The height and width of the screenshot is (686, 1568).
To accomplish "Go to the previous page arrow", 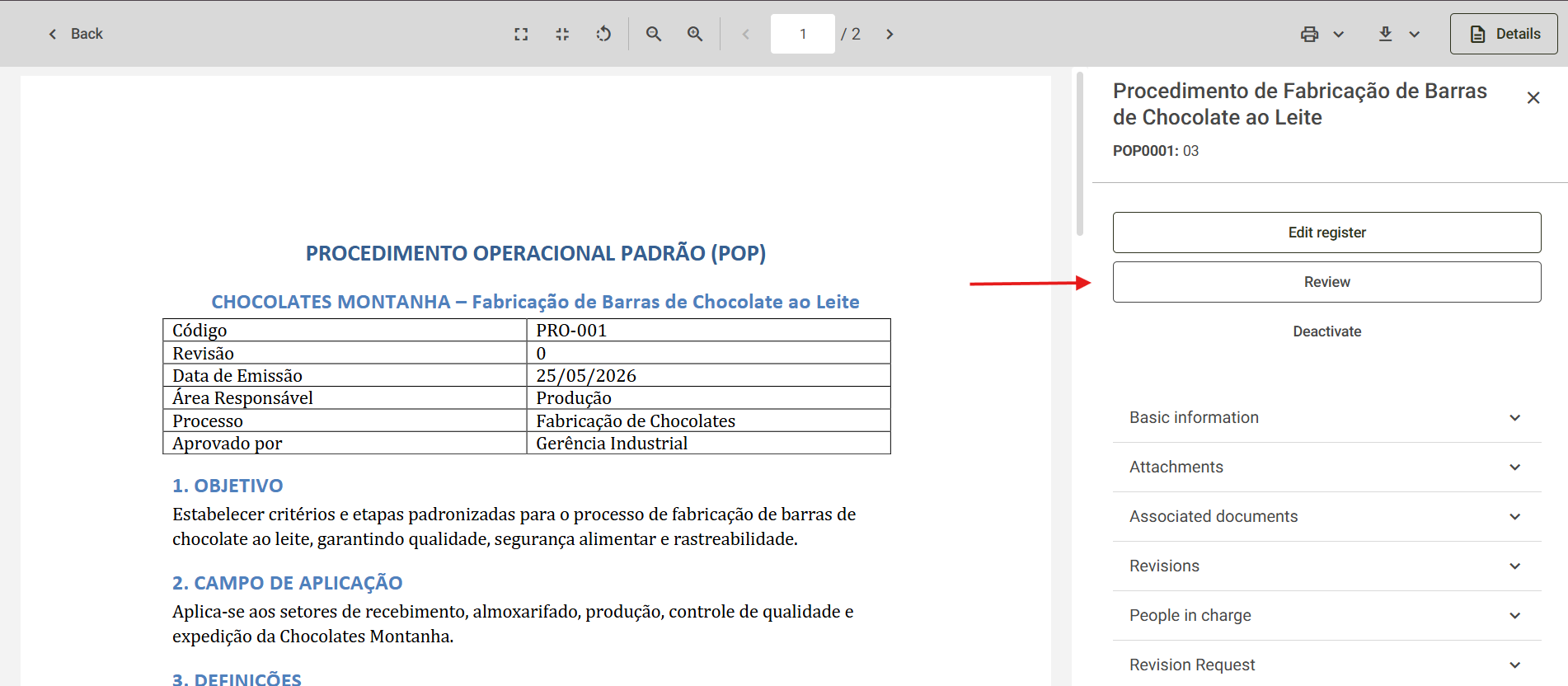I will click(746, 34).
